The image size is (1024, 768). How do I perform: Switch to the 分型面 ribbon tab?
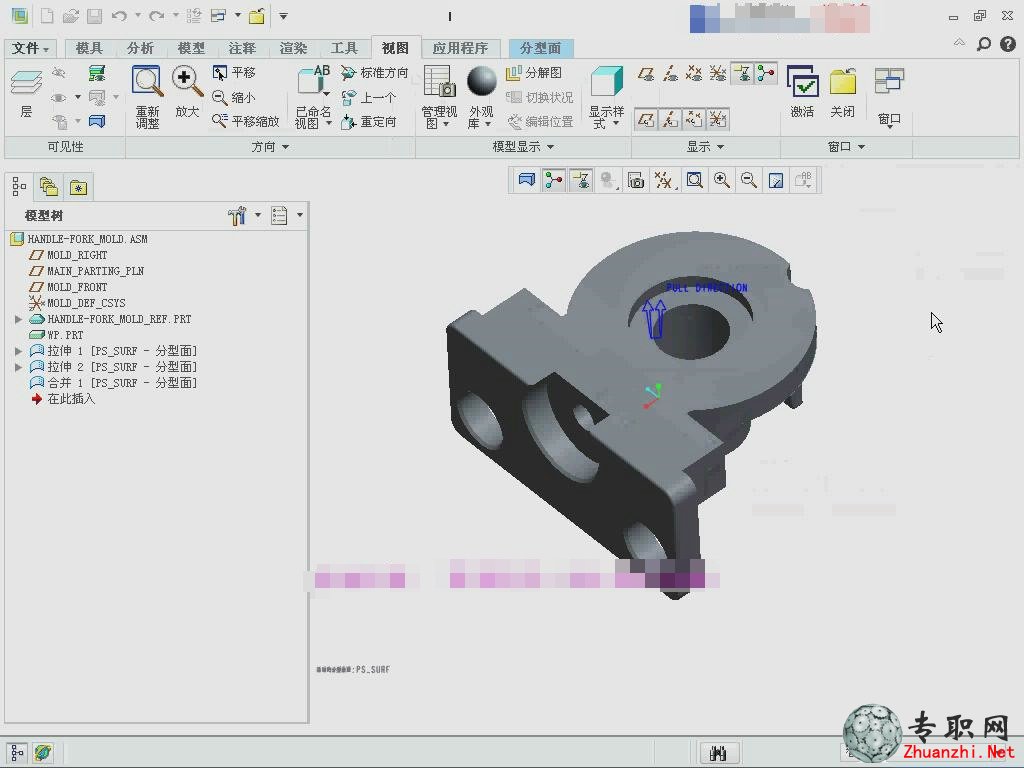click(x=541, y=48)
